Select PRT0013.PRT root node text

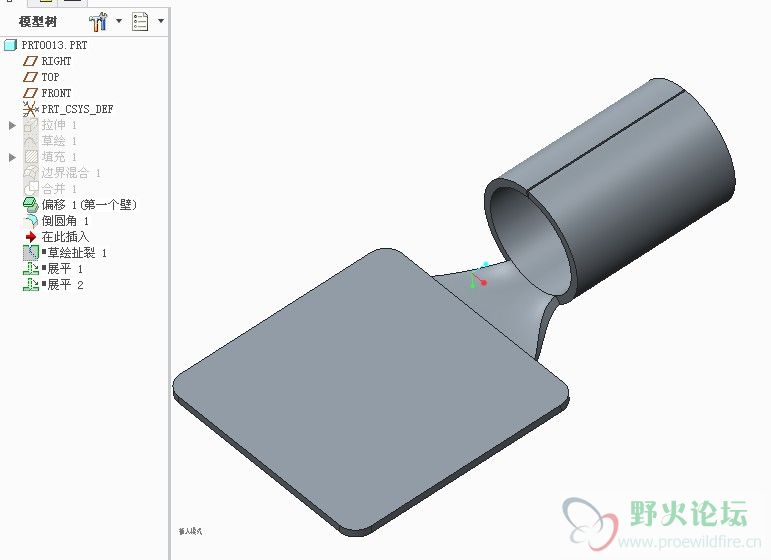tap(54, 45)
